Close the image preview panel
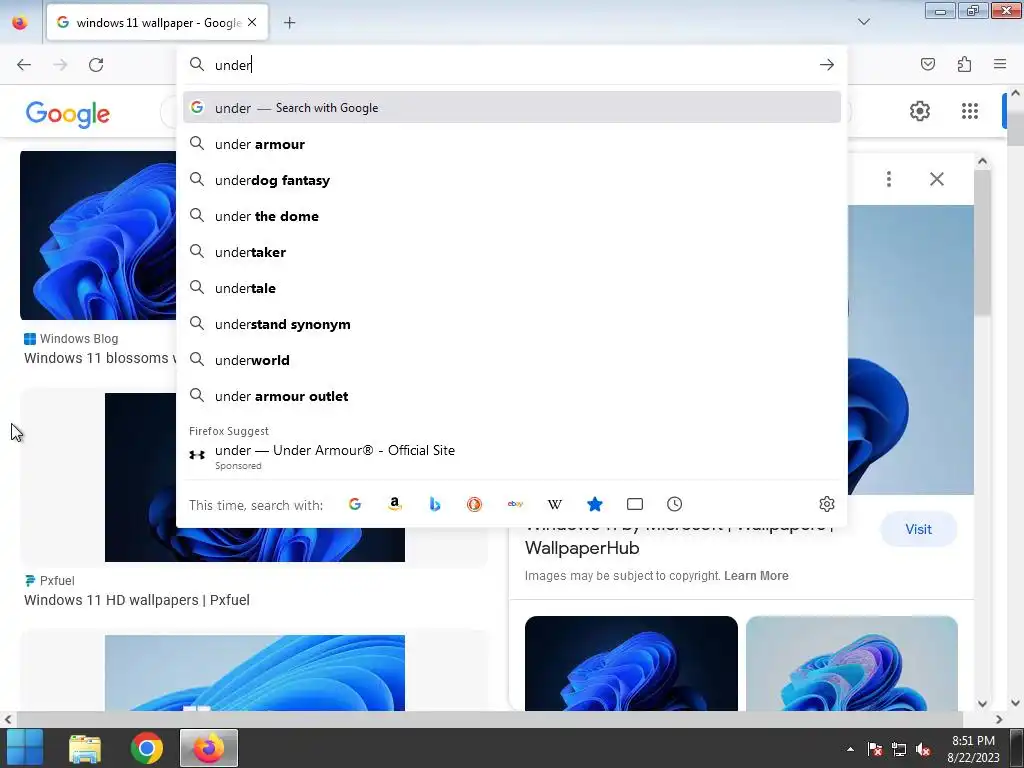This screenshot has width=1024, height=768. (936, 179)
